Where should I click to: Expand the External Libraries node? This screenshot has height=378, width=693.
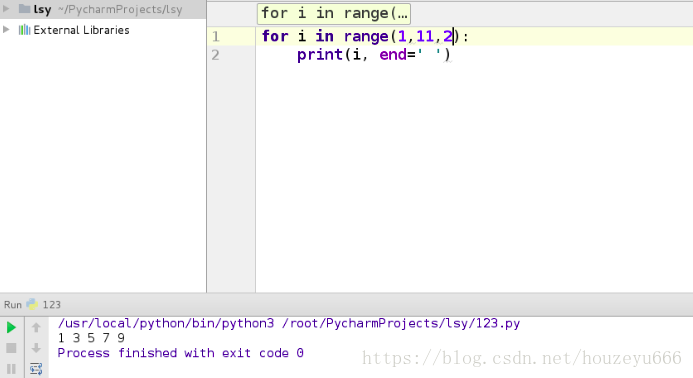click(6, 30)
